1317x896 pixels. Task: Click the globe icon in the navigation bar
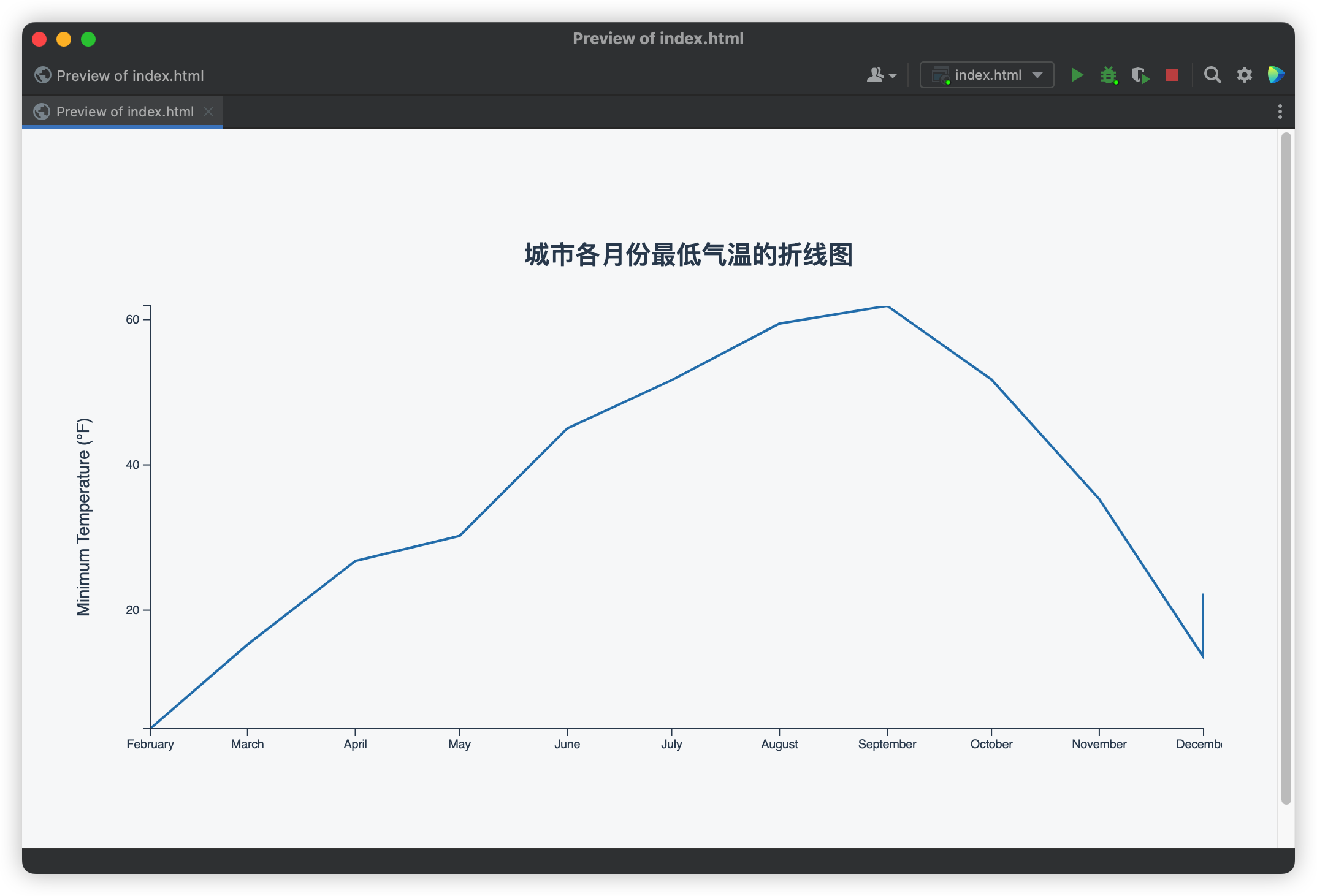[42, 75]
